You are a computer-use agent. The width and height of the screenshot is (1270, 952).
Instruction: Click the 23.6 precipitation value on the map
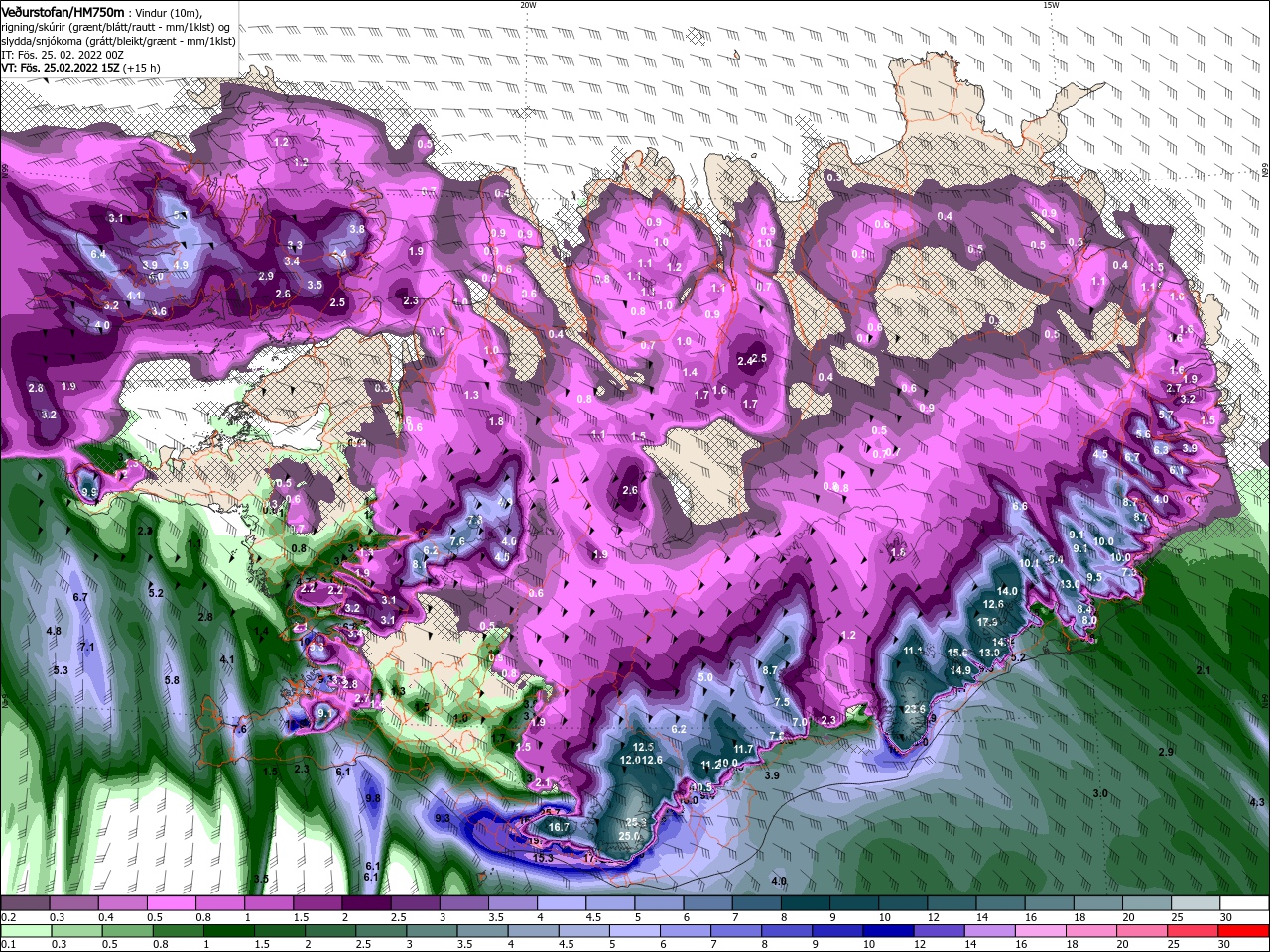[915, 709]
